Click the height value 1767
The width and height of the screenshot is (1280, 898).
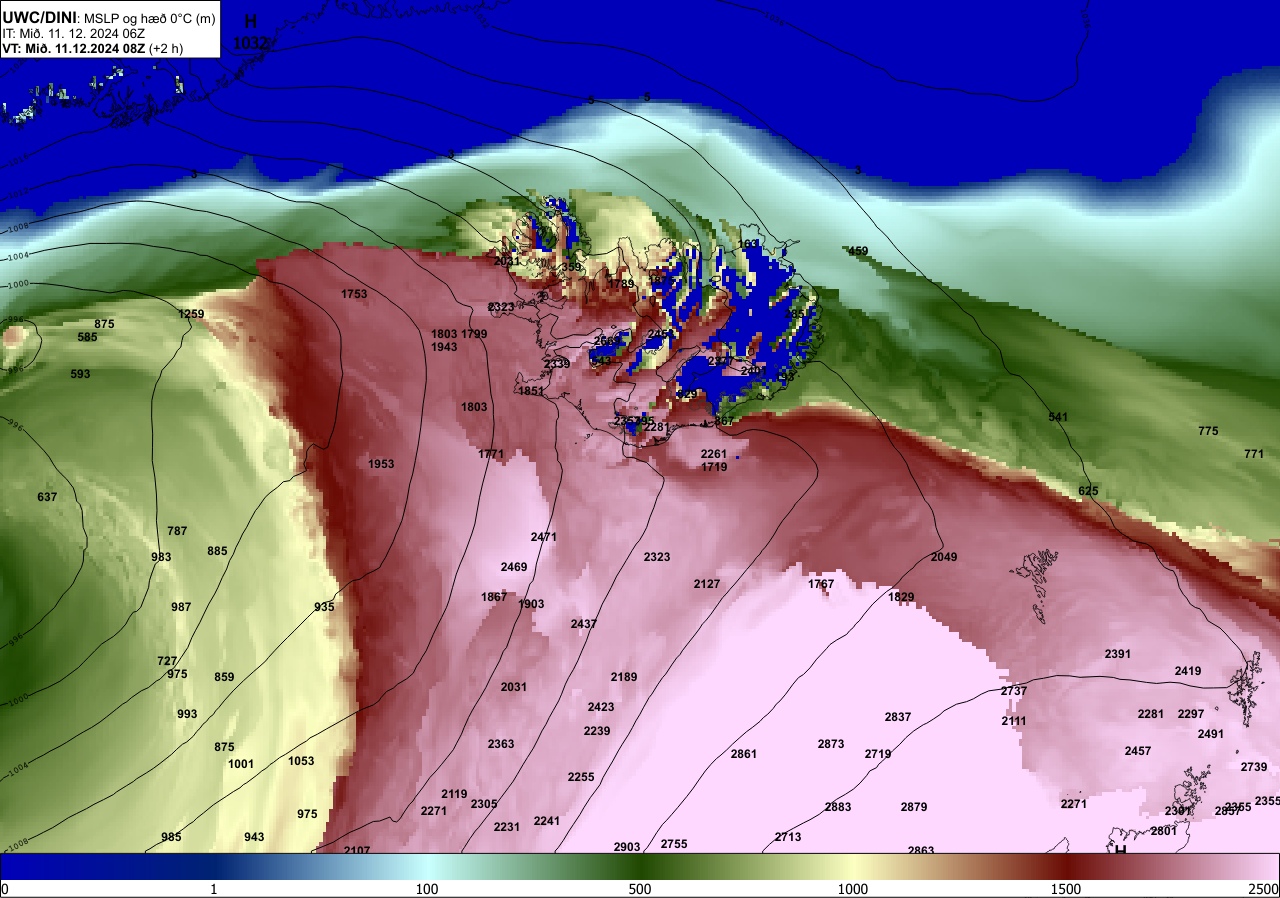point(821,584)
